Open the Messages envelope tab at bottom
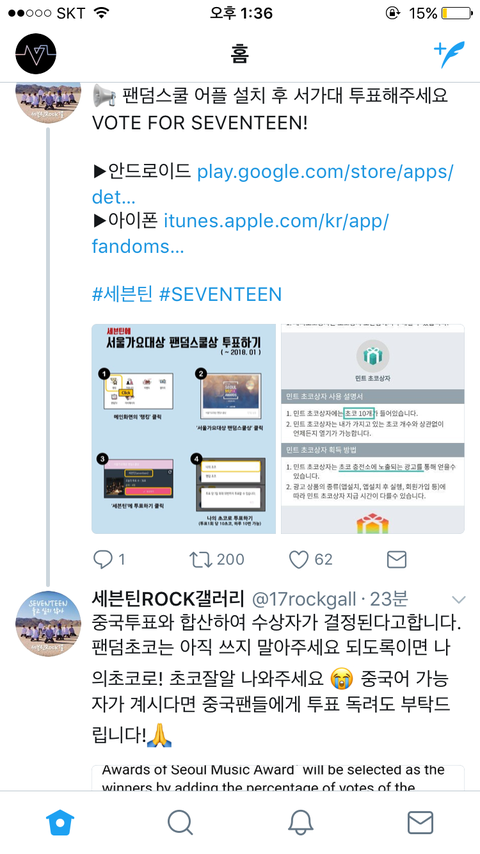 [x=420, y=822]
